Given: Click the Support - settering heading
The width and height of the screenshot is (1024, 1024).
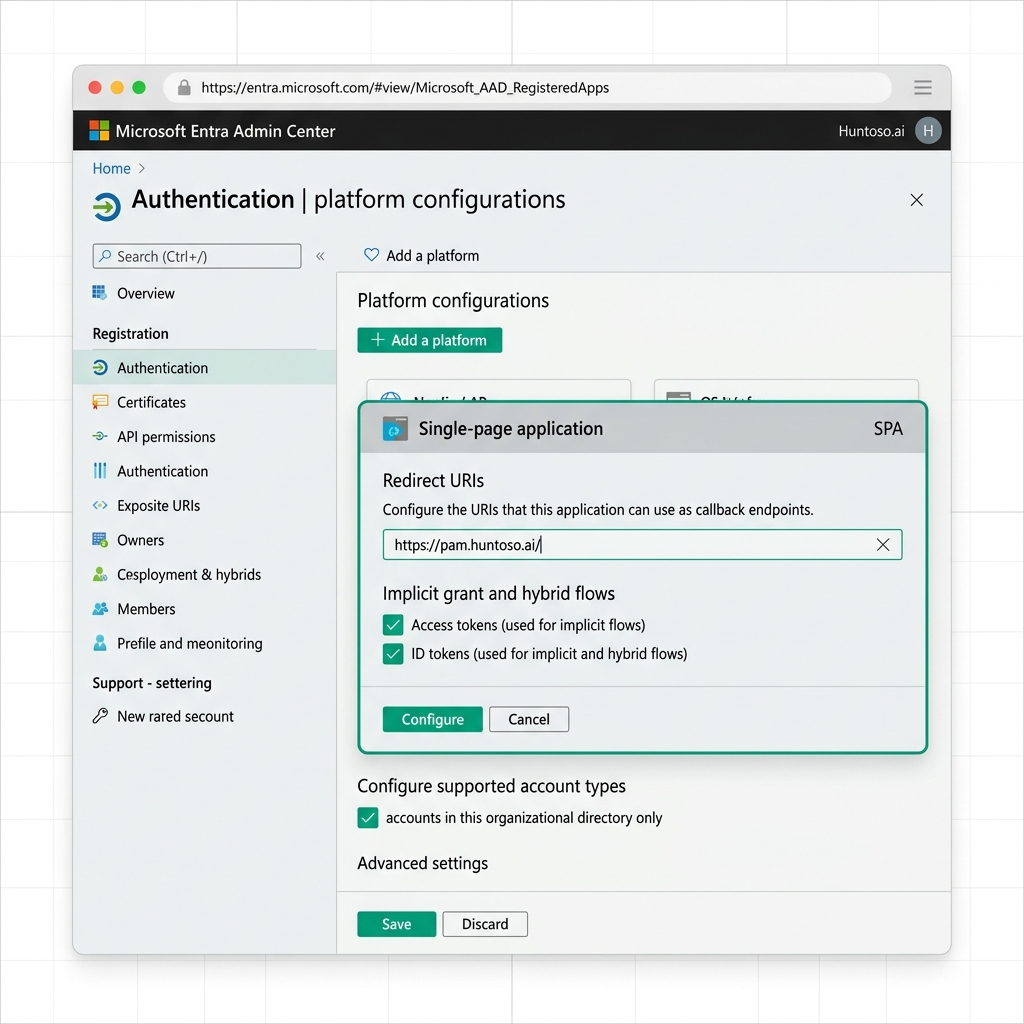Looking at the screenshot, I should pos(152,683).
